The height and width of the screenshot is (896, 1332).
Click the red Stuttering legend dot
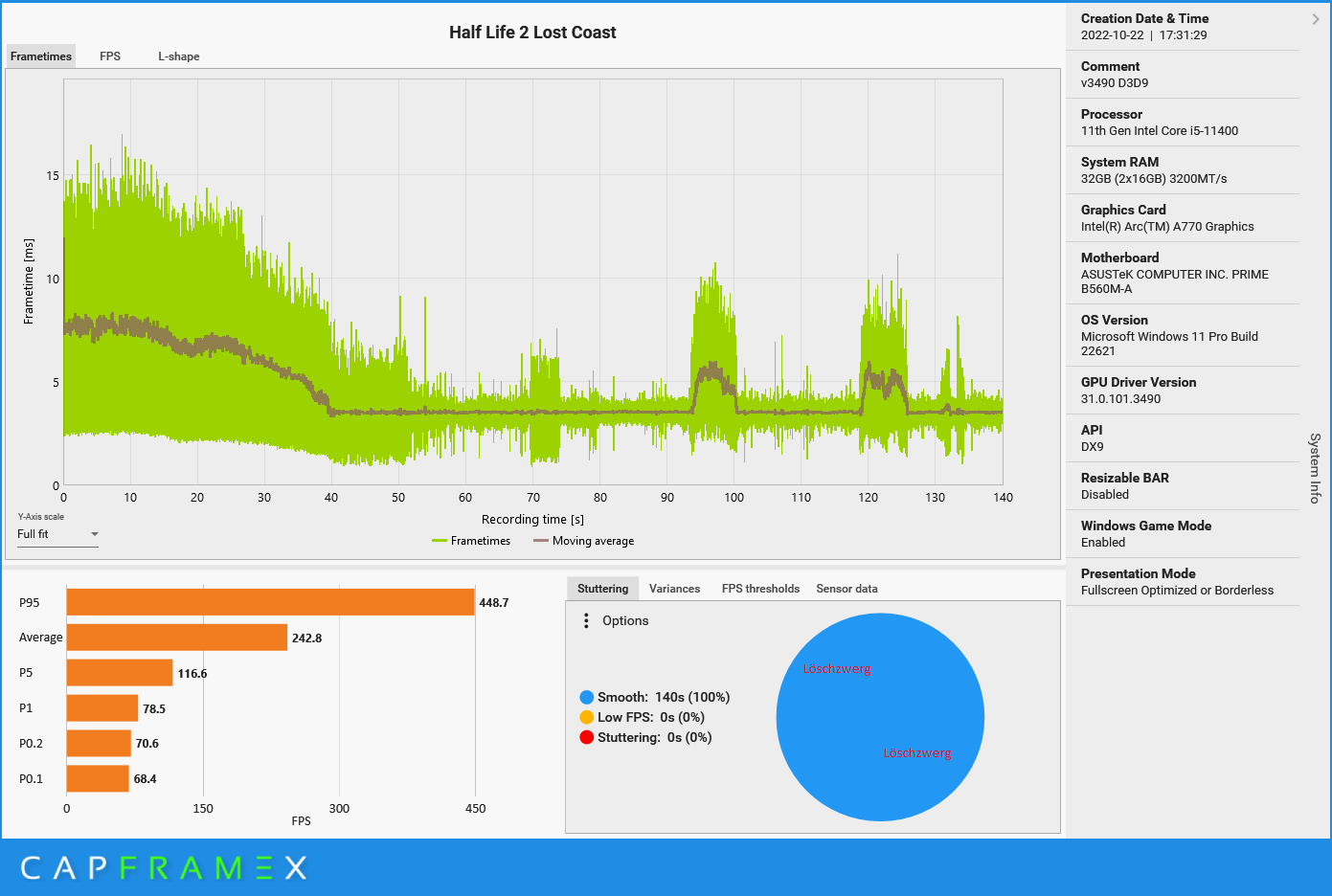click(587, 737)
